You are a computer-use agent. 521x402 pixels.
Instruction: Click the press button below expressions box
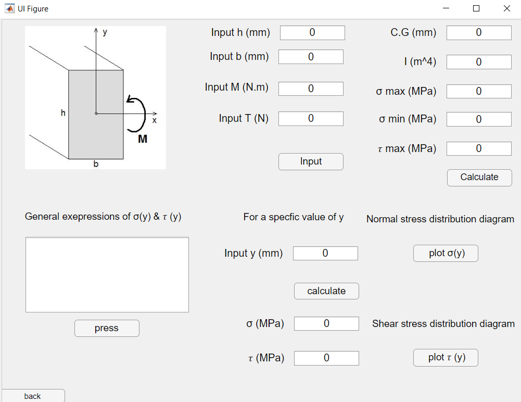tap(107, 328)
